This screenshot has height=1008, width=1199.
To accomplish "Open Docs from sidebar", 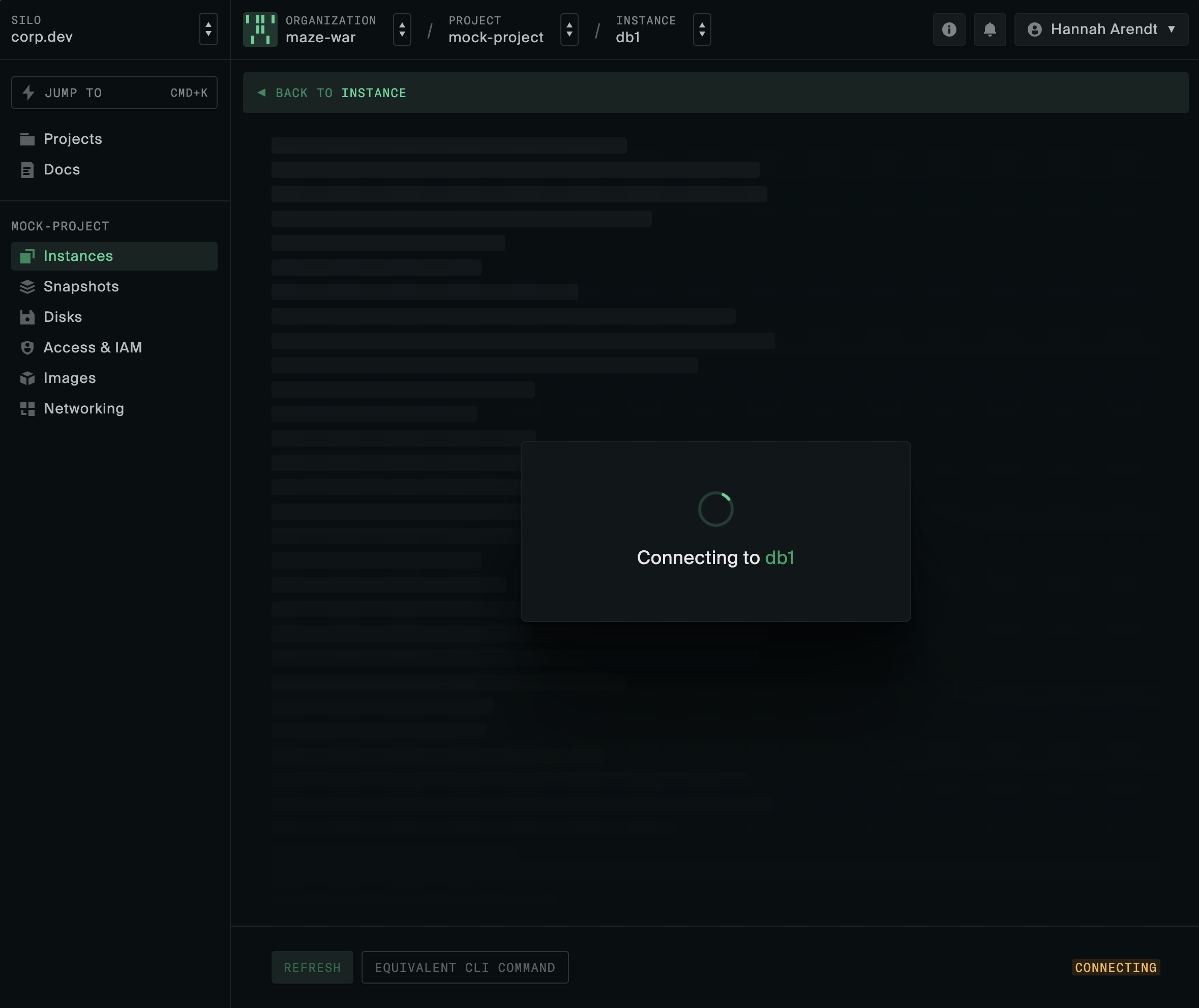I will (x=62, y=170).
